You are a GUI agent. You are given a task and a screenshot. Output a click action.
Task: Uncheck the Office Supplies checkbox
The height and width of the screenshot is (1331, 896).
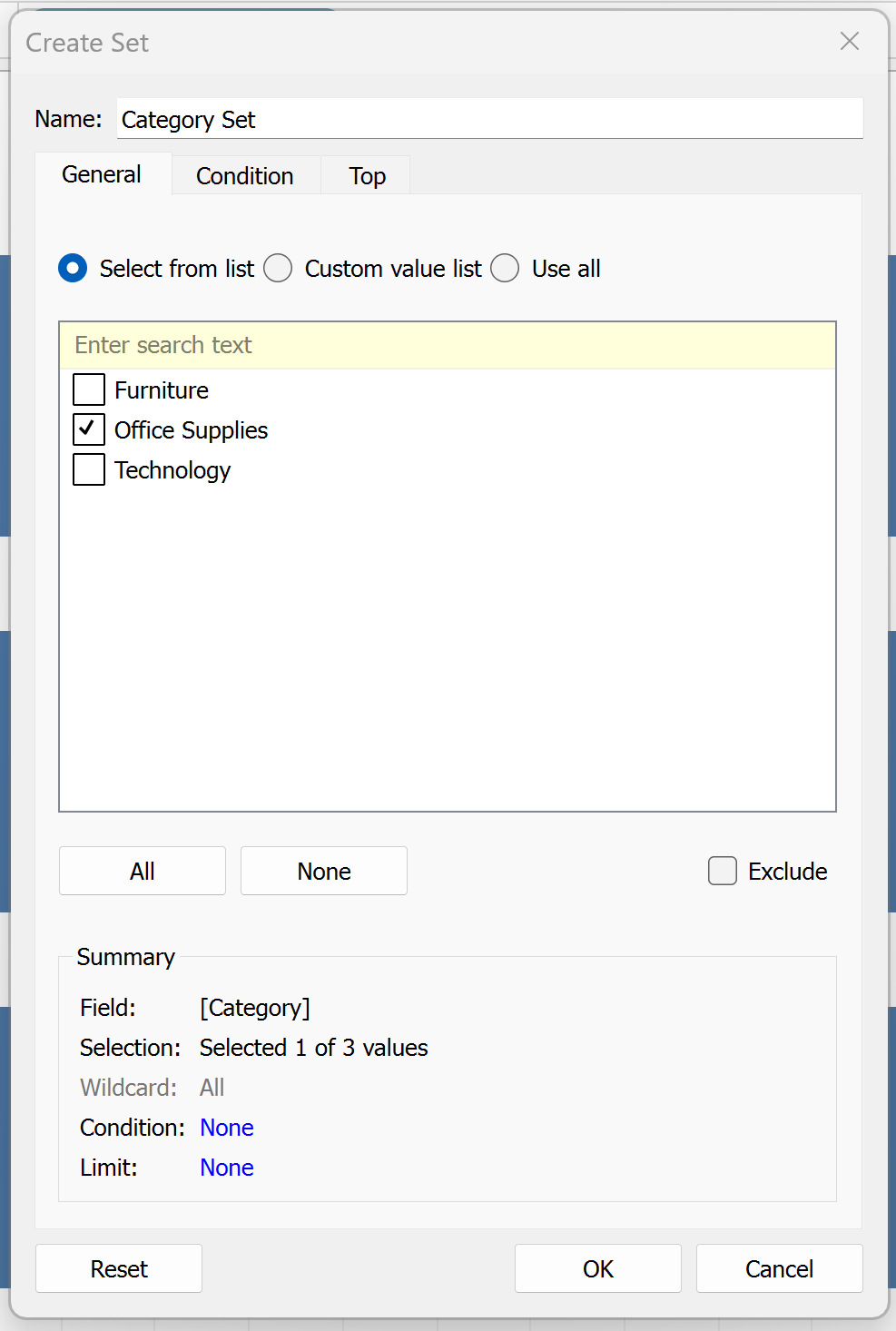tap(89, 430)
